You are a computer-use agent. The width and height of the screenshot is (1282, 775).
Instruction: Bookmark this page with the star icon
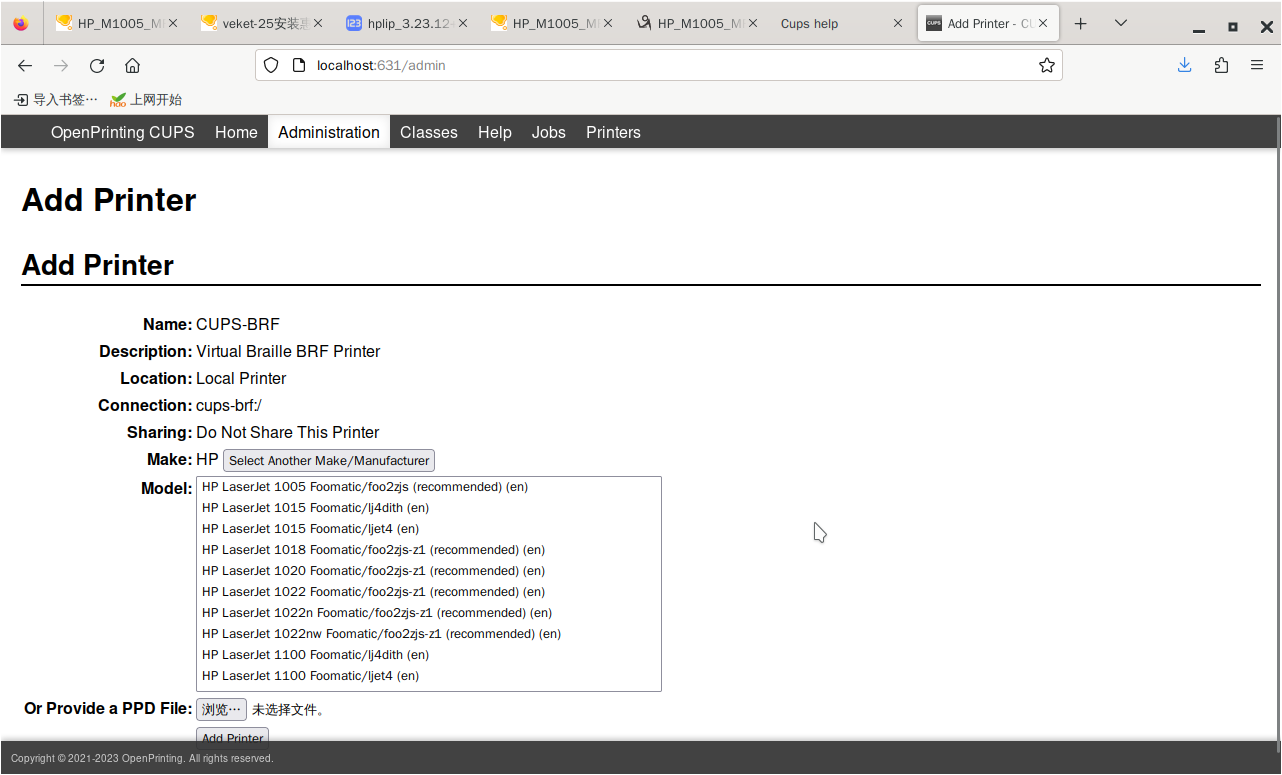(1046, 66)
